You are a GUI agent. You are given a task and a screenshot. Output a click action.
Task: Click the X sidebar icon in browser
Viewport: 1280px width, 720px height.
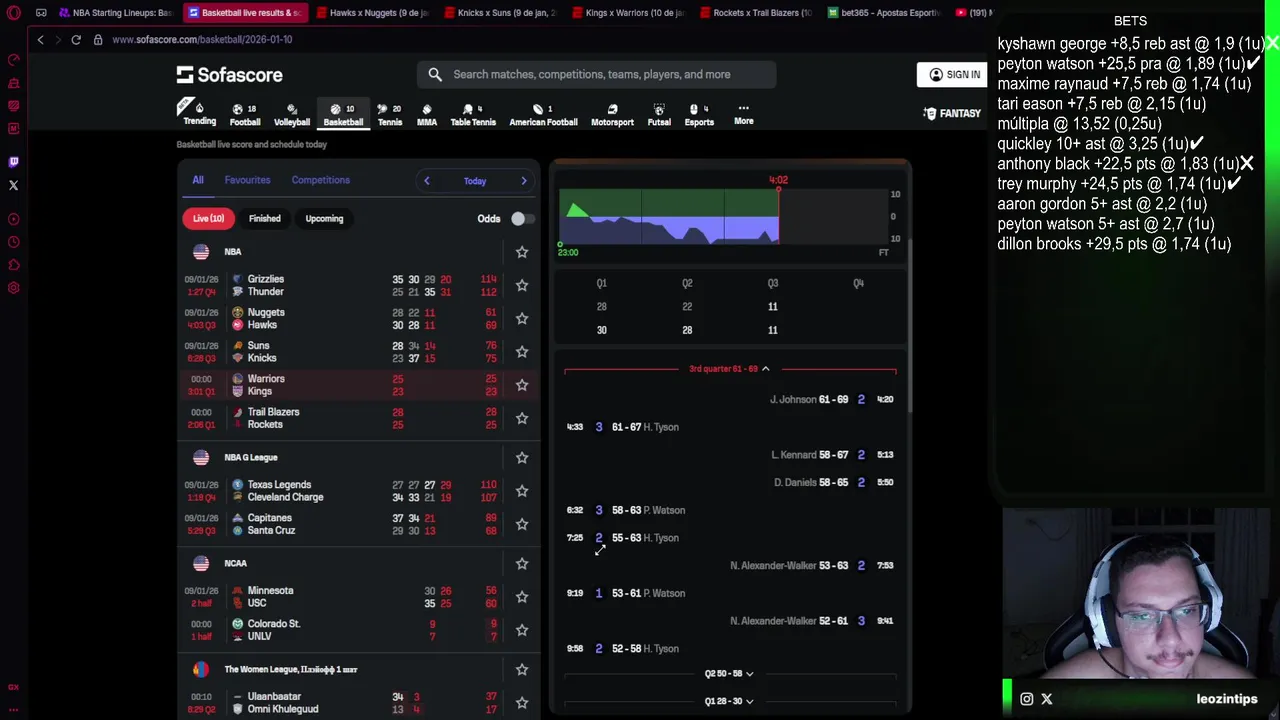coord(13,185)
